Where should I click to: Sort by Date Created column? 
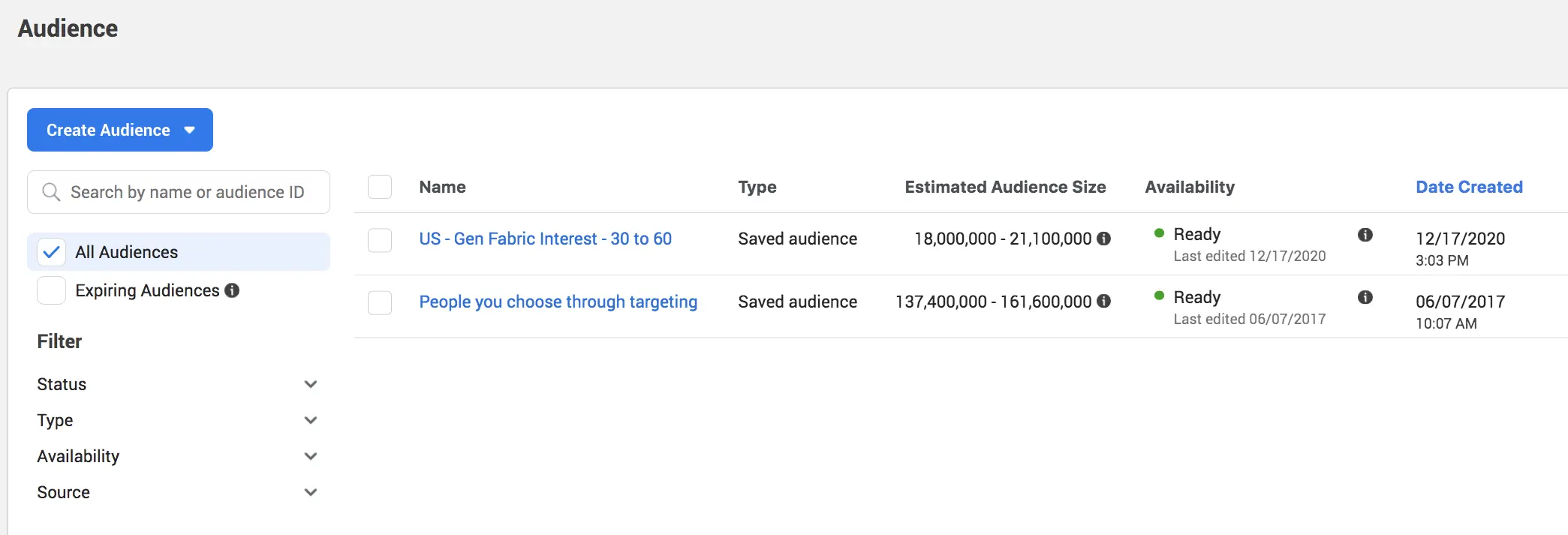pos(1469,187)
